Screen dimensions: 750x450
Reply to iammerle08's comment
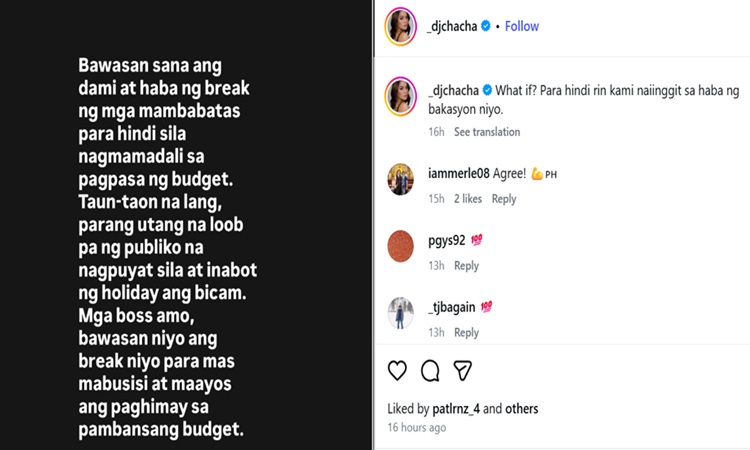[504, 199]
